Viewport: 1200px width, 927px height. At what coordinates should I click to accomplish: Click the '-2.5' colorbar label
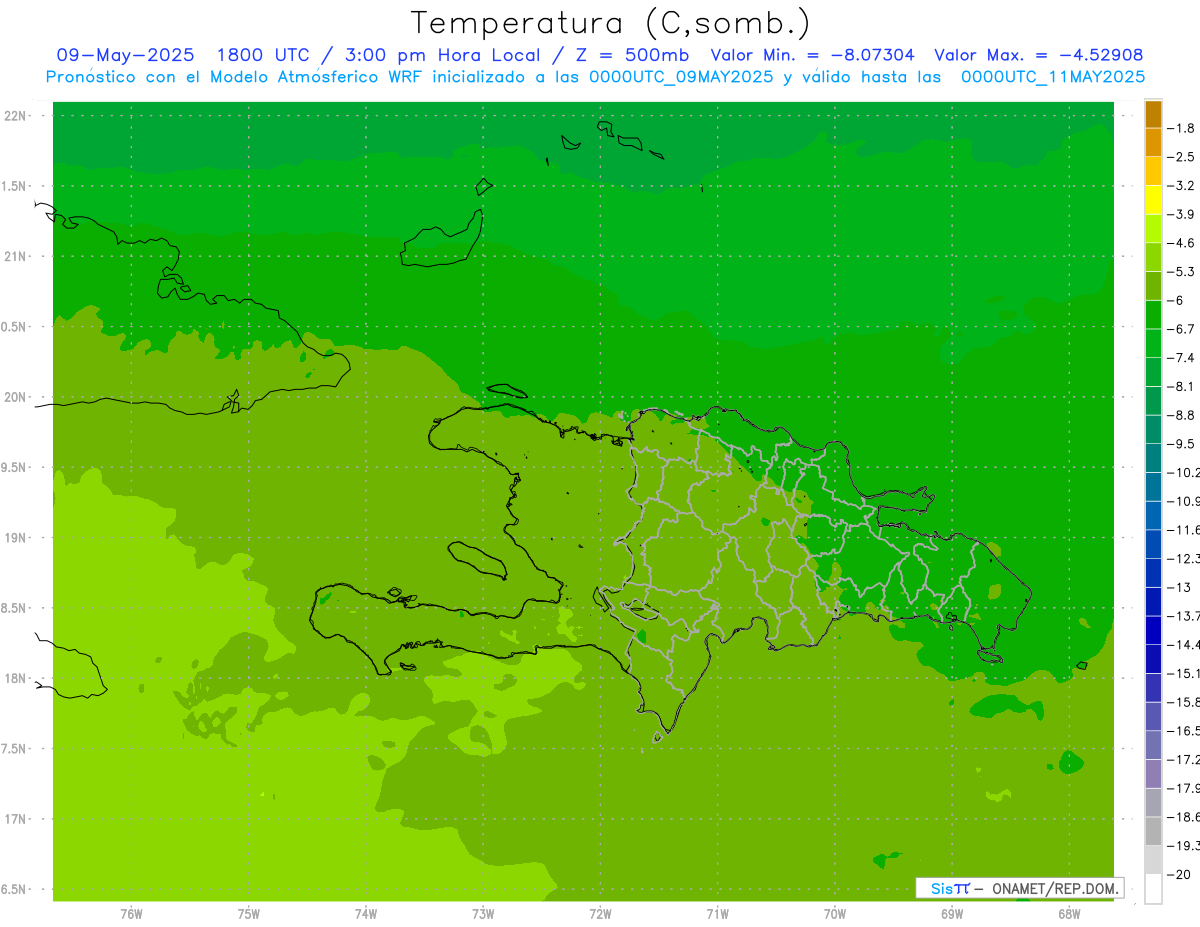tap(1181, 157)
